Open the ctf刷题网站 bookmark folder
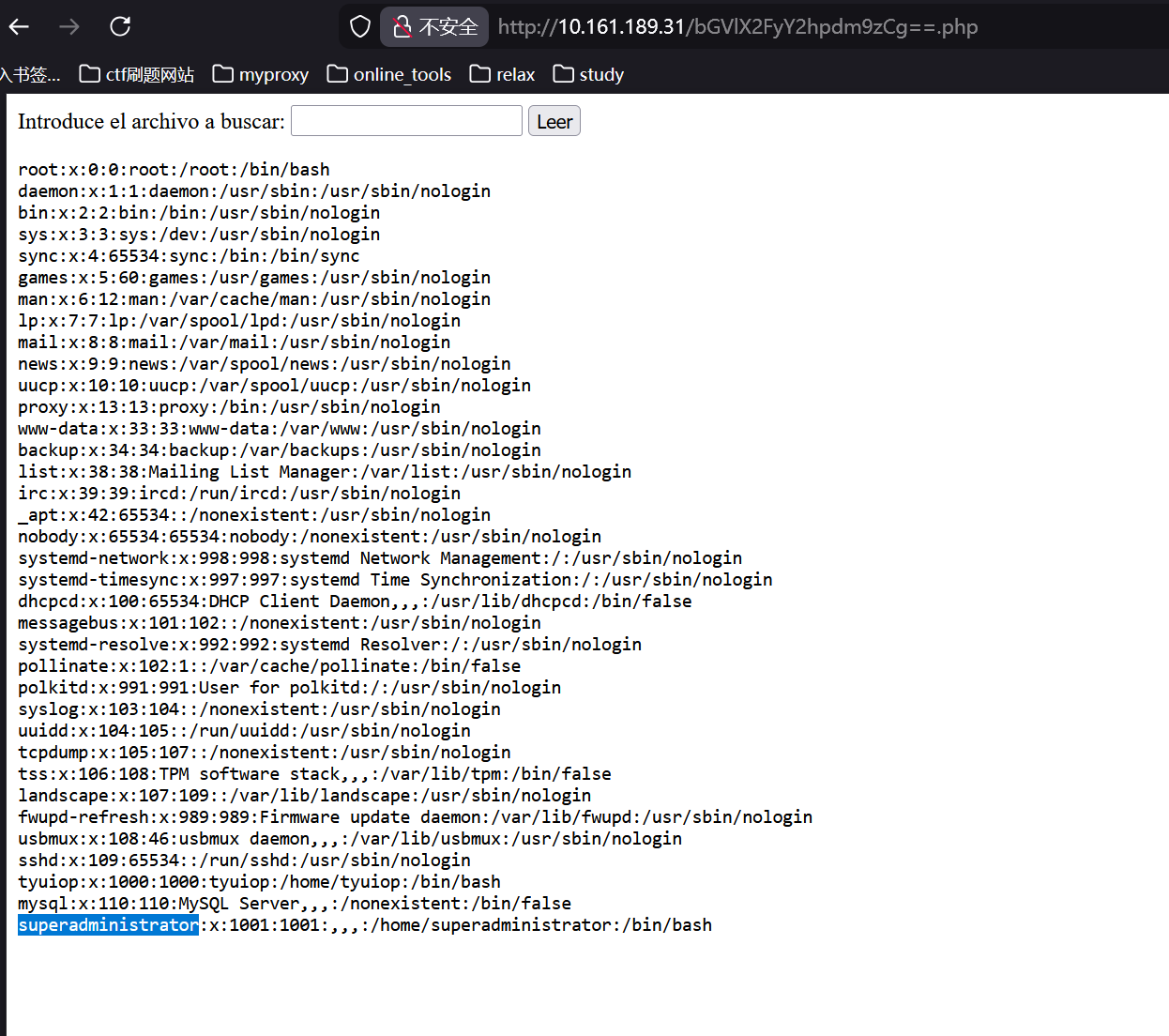1169x1036 pixels. [x=137, y=74]
